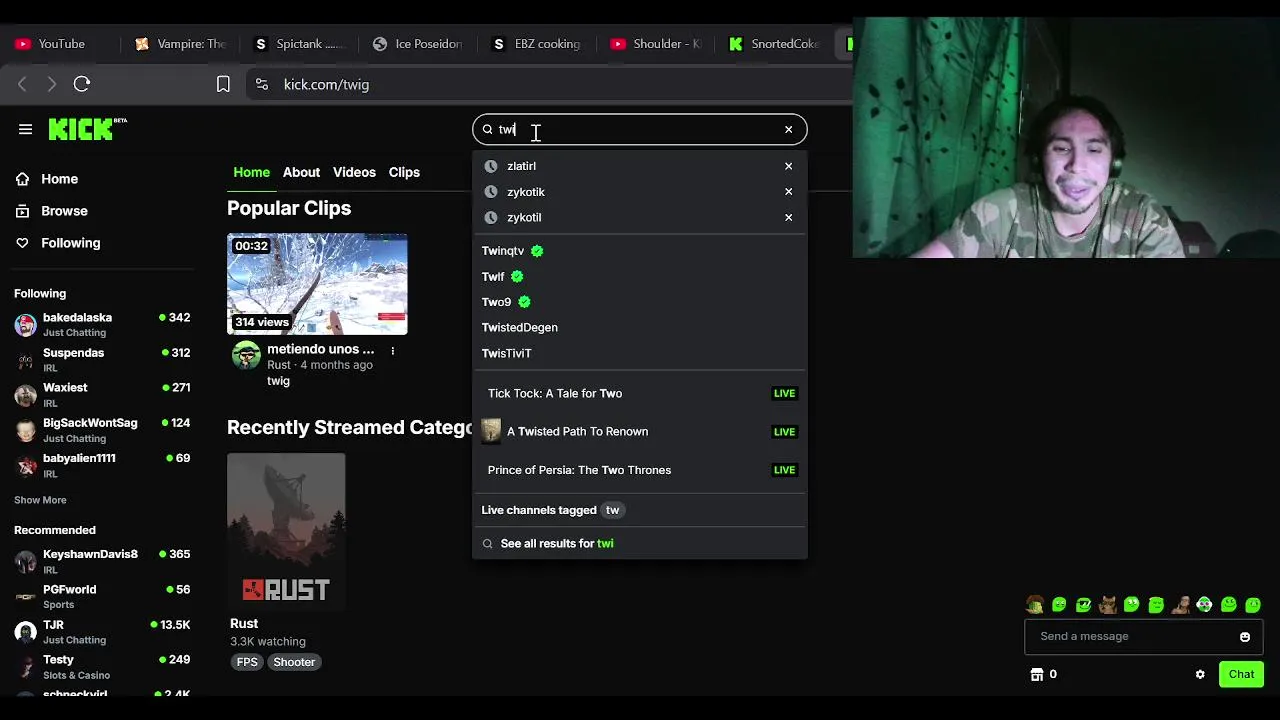Viewport: 1280px width, 720px height.
Task: Click the Kick logo
Action: pyautogui.click(x=87, y=129)
